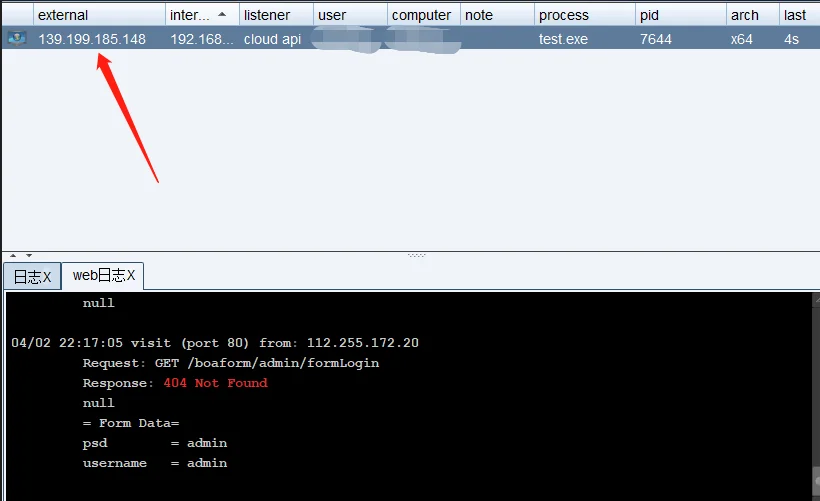
Task: Click the = Form Data= line
Action: pos(131,423)
